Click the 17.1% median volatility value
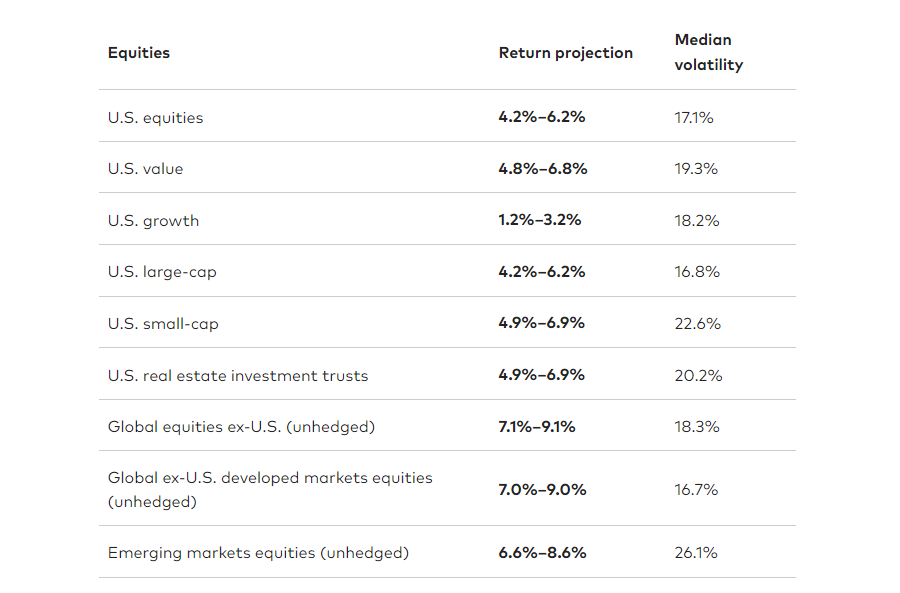Screen dimensions: 900x593 (694, 117)
